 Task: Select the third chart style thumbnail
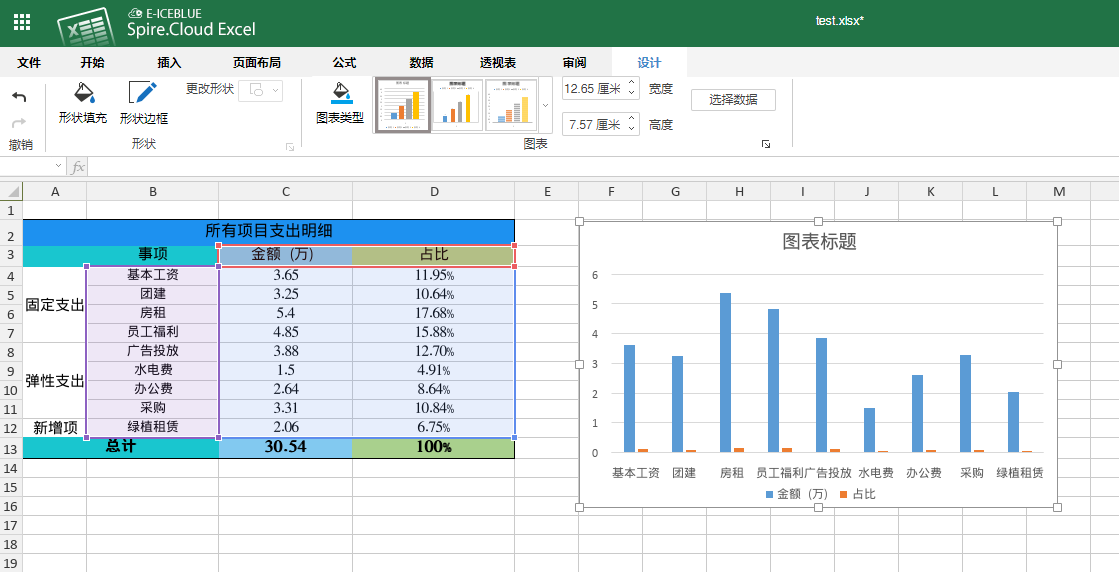pos(511,105)
